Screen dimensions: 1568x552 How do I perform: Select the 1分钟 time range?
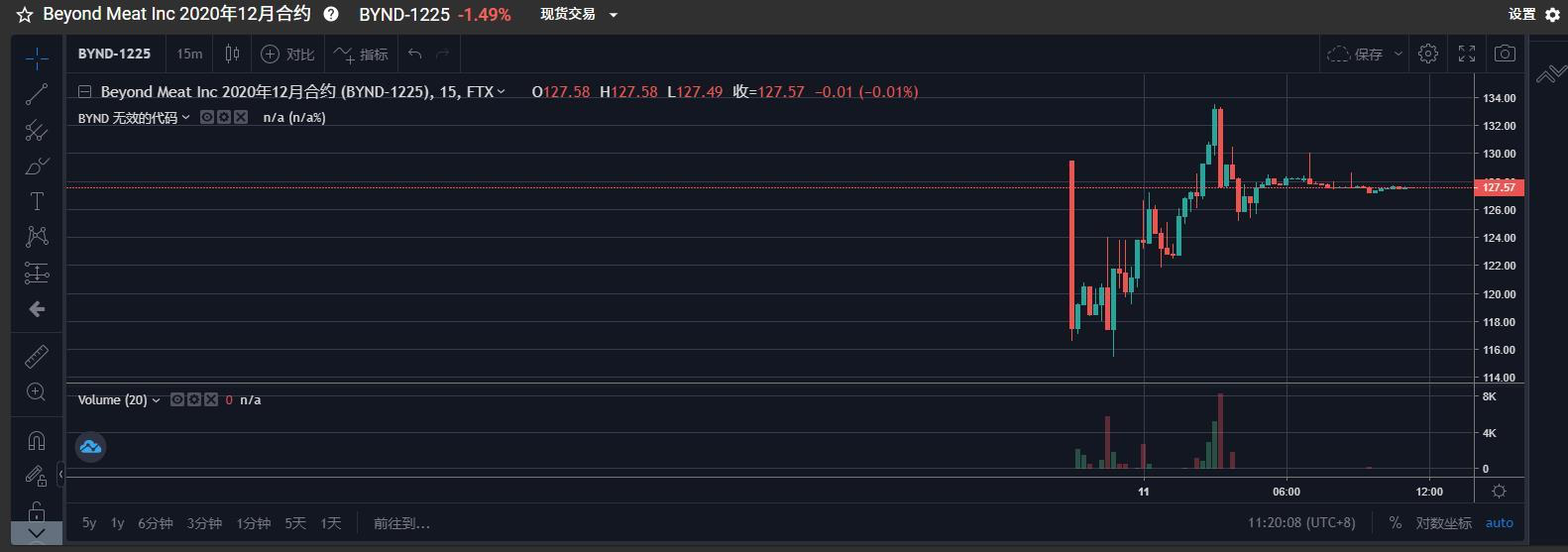[x=253, y=522]
